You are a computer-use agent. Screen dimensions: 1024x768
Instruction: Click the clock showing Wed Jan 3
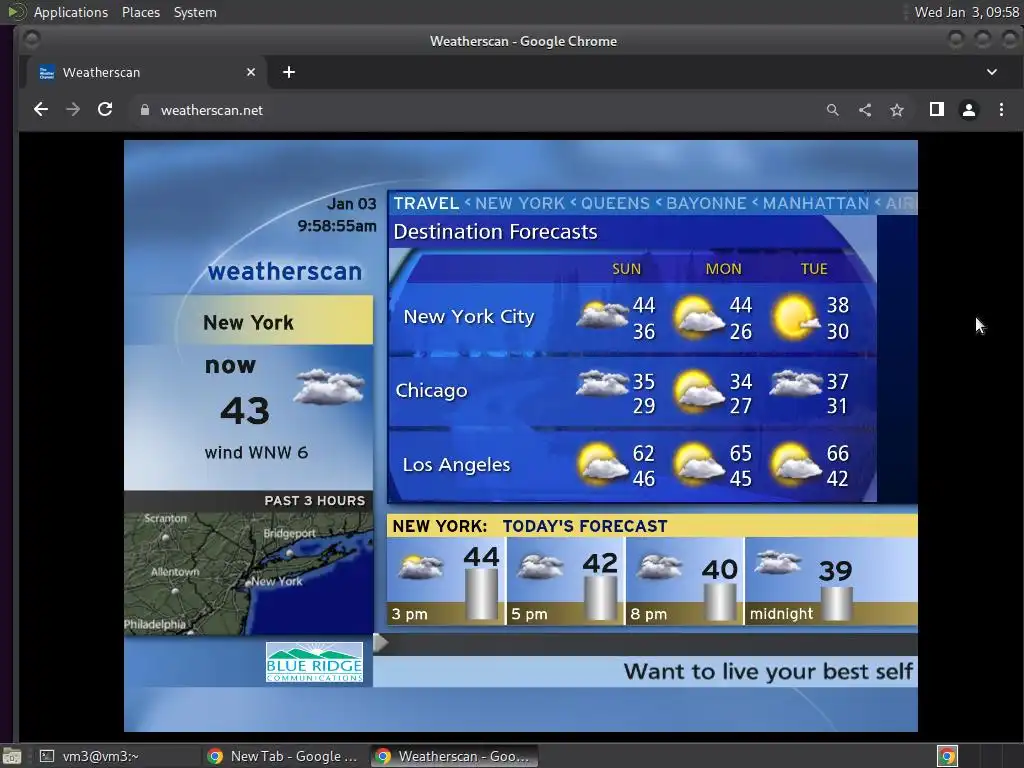click(x=967, y=12)
